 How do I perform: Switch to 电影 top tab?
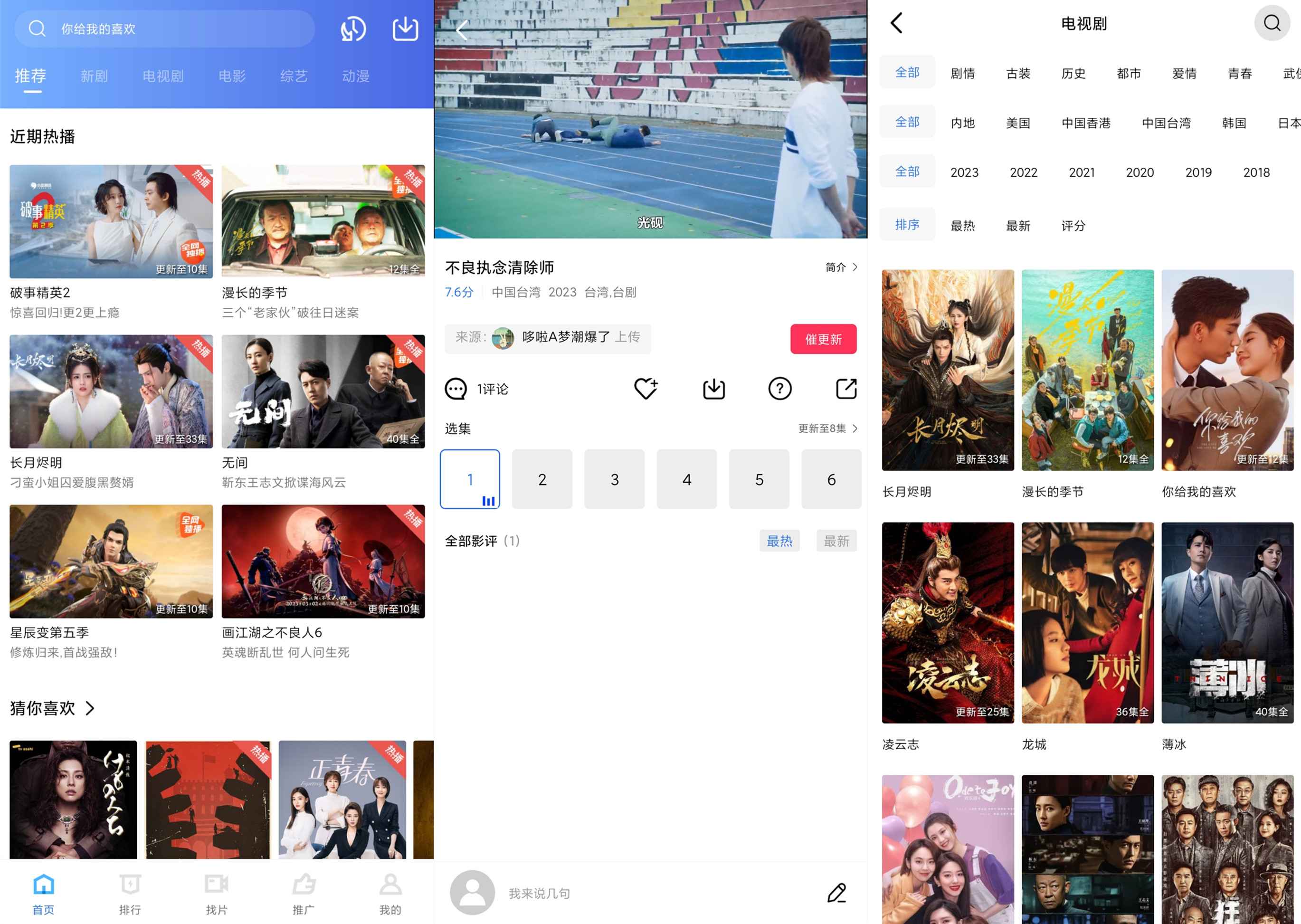click(x=232, y=76)
